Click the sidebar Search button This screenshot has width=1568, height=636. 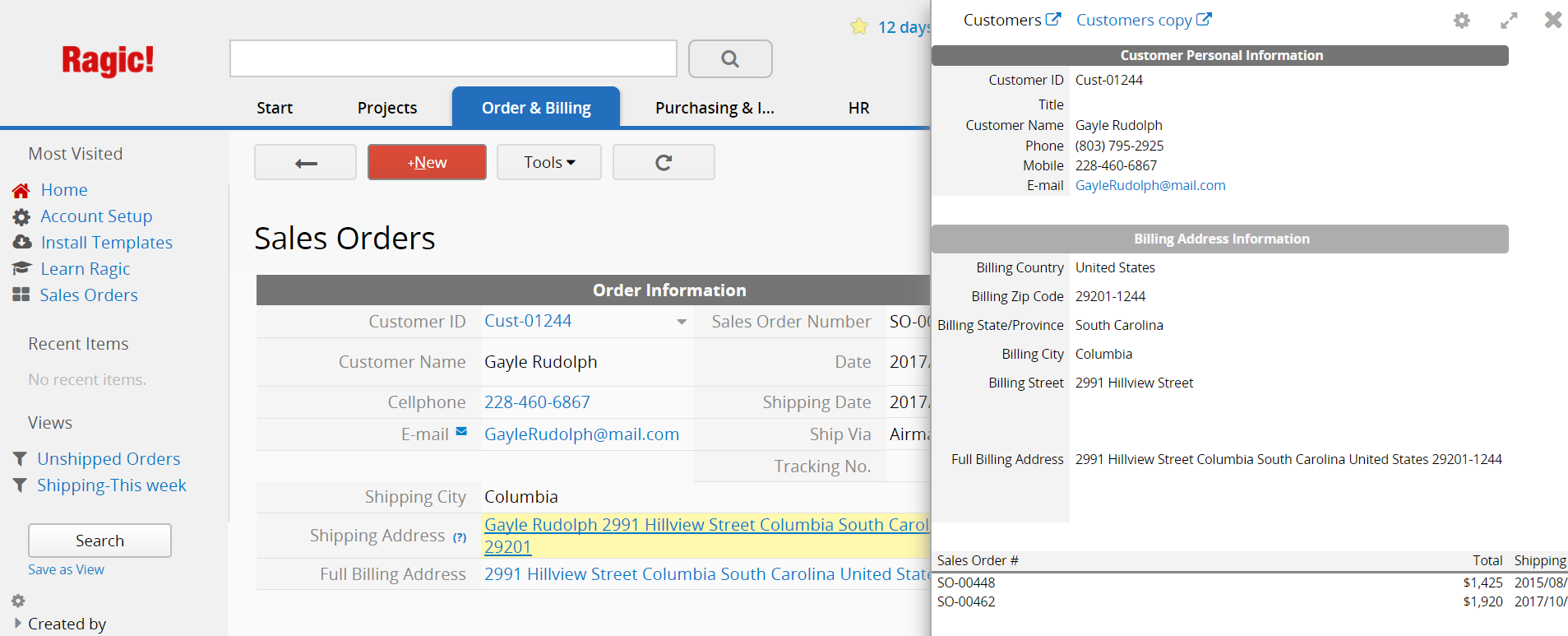[99, 541]
